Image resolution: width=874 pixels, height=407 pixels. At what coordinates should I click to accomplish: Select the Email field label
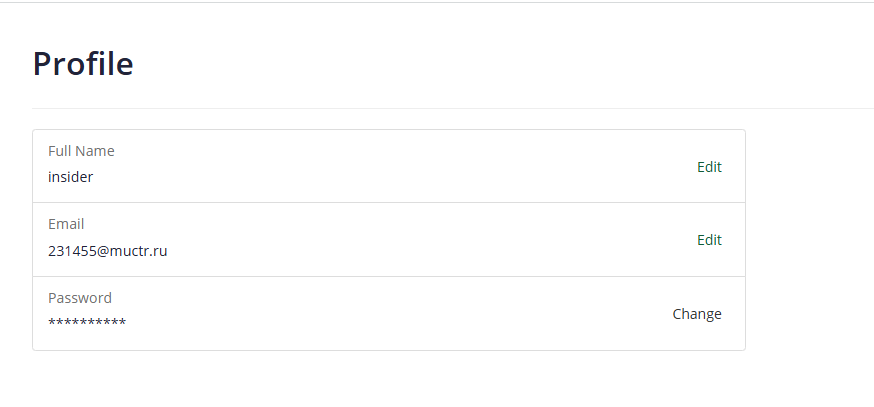click(x=66, y=224)
